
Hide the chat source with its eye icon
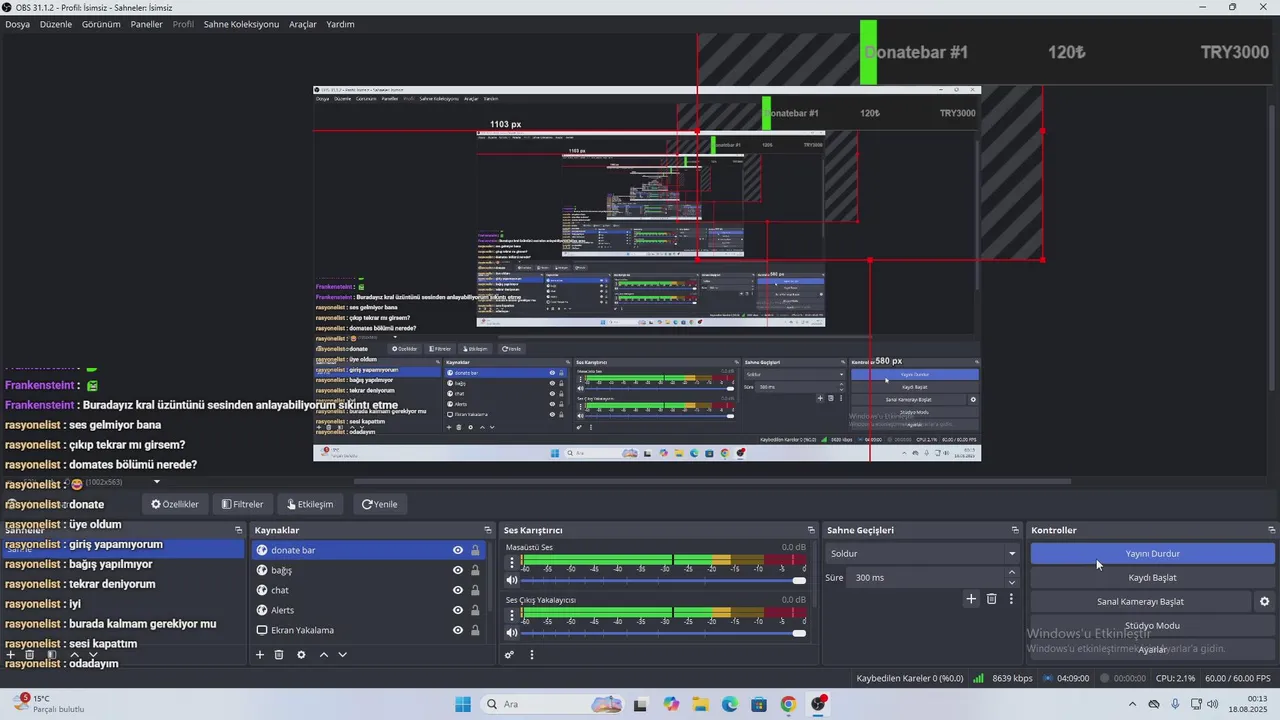click(x=458, y=590)
